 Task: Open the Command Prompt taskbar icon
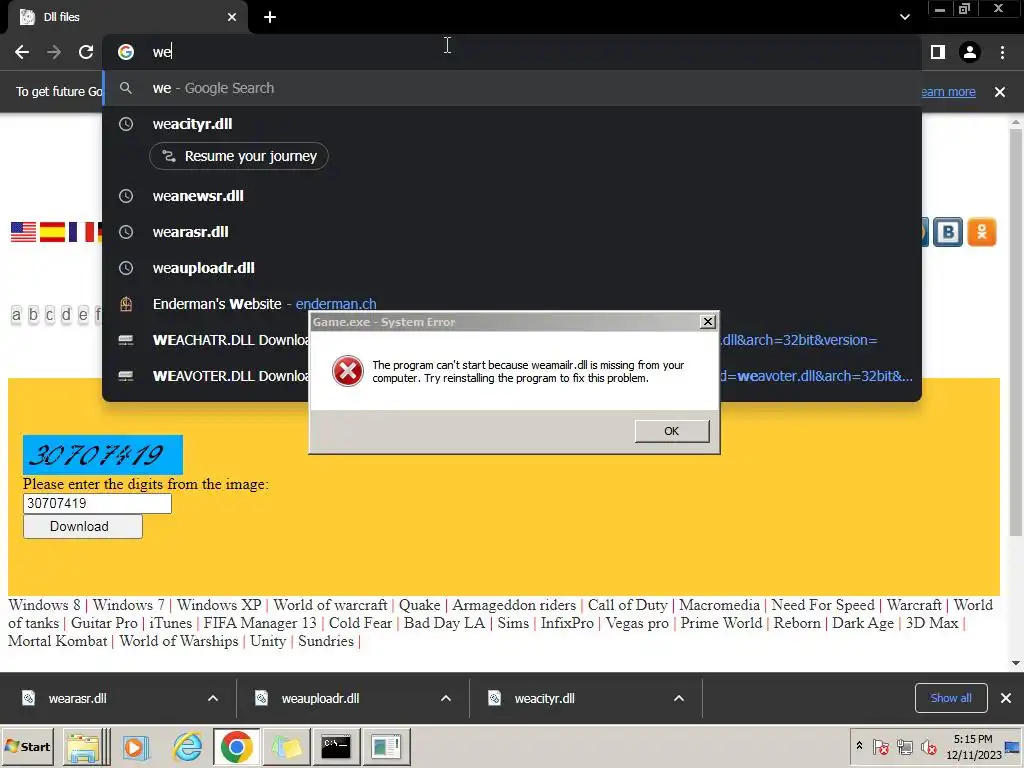pyautogui.click(x=336, y=746)
